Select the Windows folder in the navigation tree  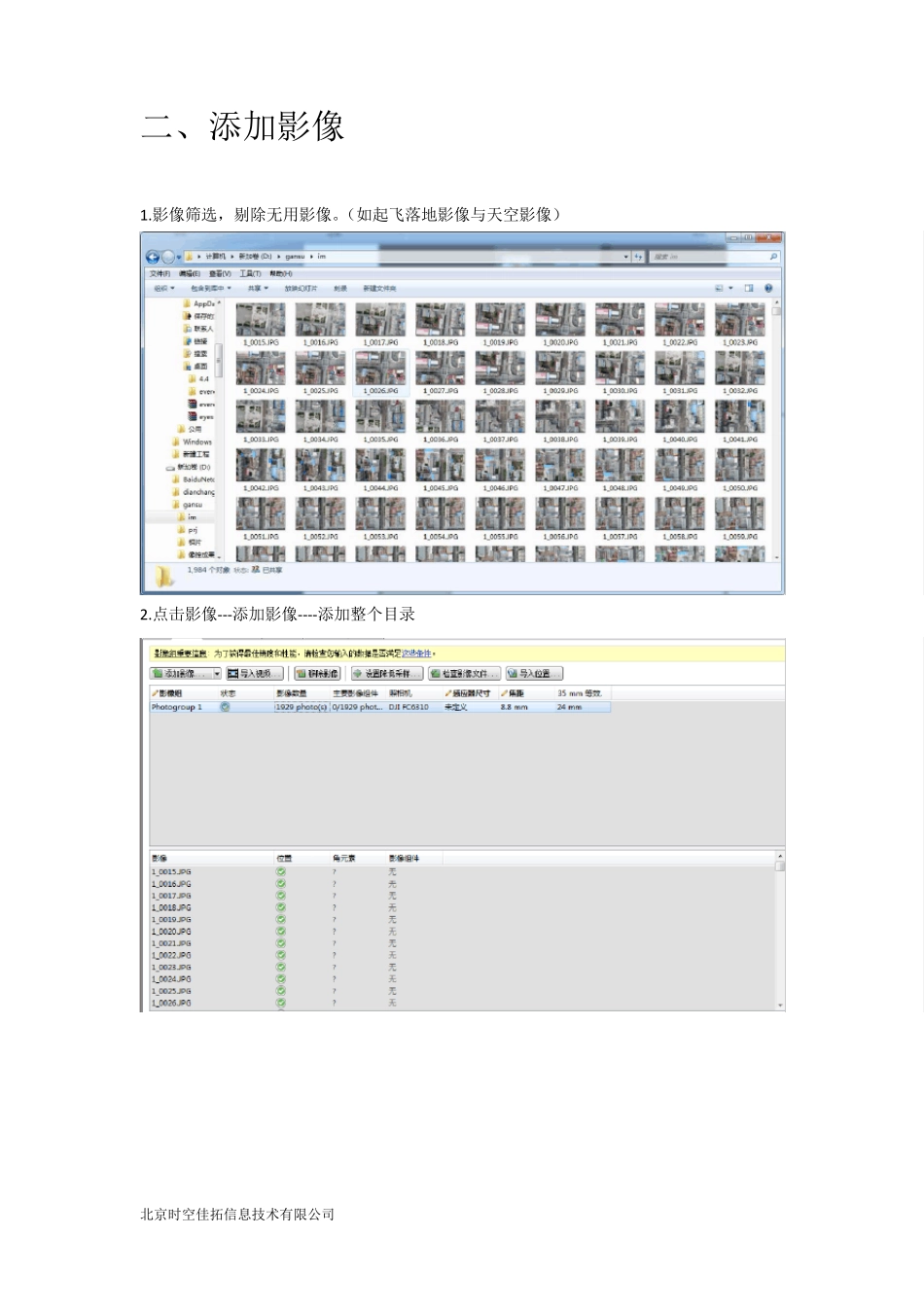(193, 442)
